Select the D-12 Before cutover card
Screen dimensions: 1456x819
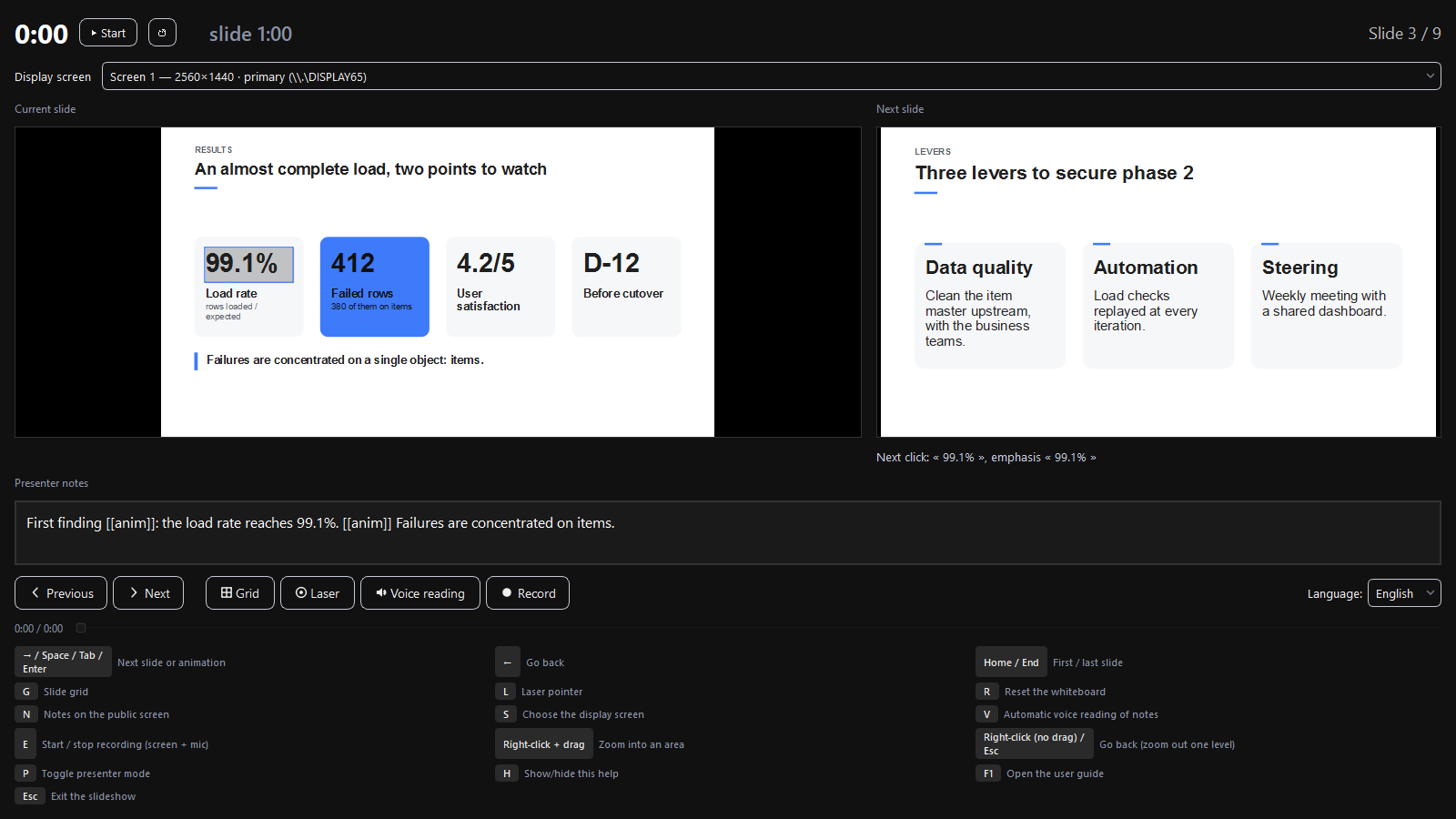point(626,287)
